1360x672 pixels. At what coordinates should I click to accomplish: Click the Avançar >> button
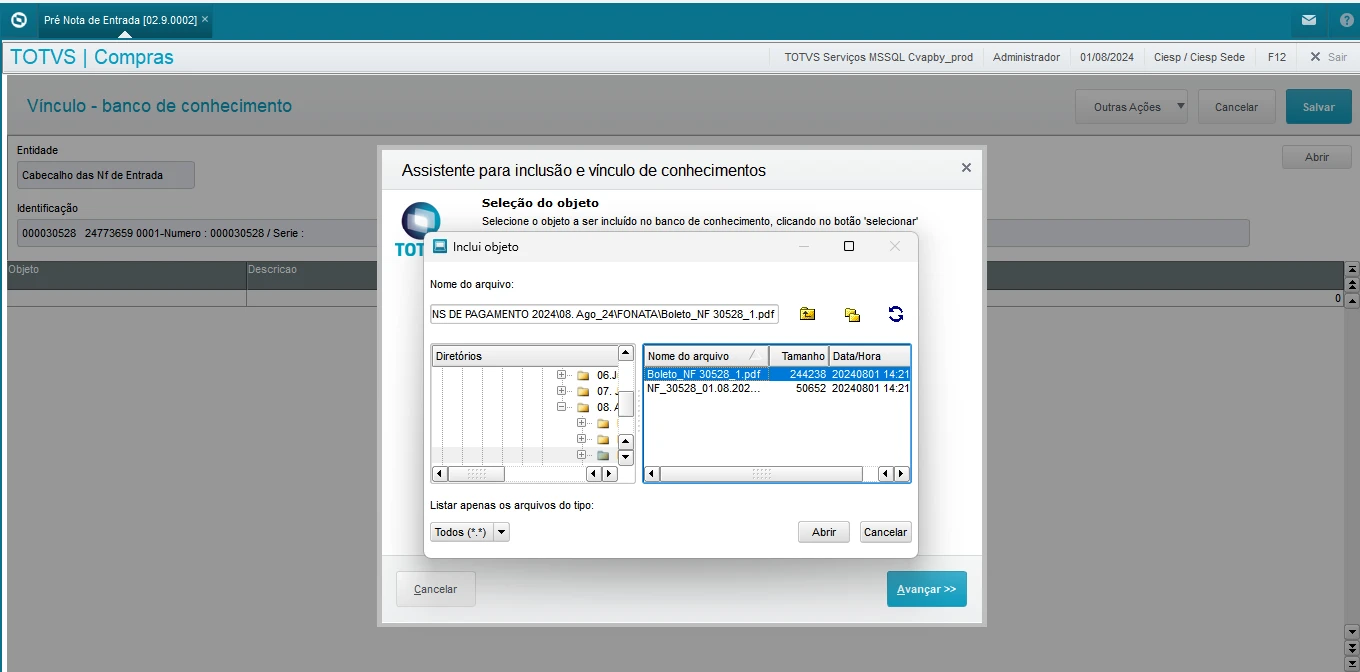[x=926, y=589]
